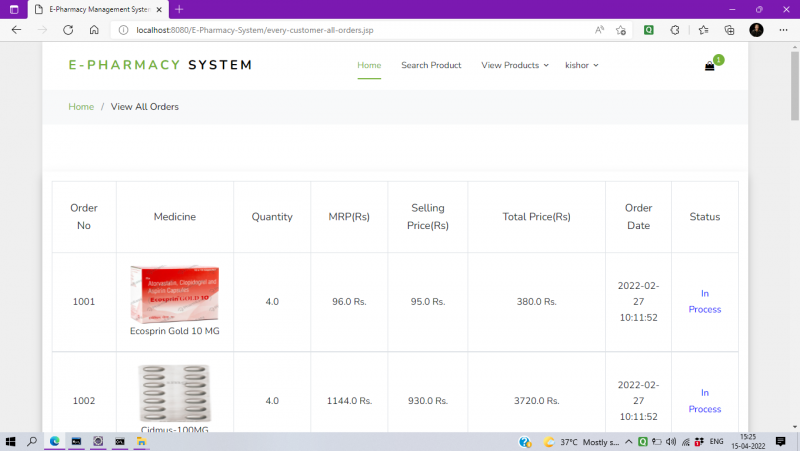
Task: Click the page vertical scrollbar thumb
Action: pyautogui.click(x=794, y=86)
